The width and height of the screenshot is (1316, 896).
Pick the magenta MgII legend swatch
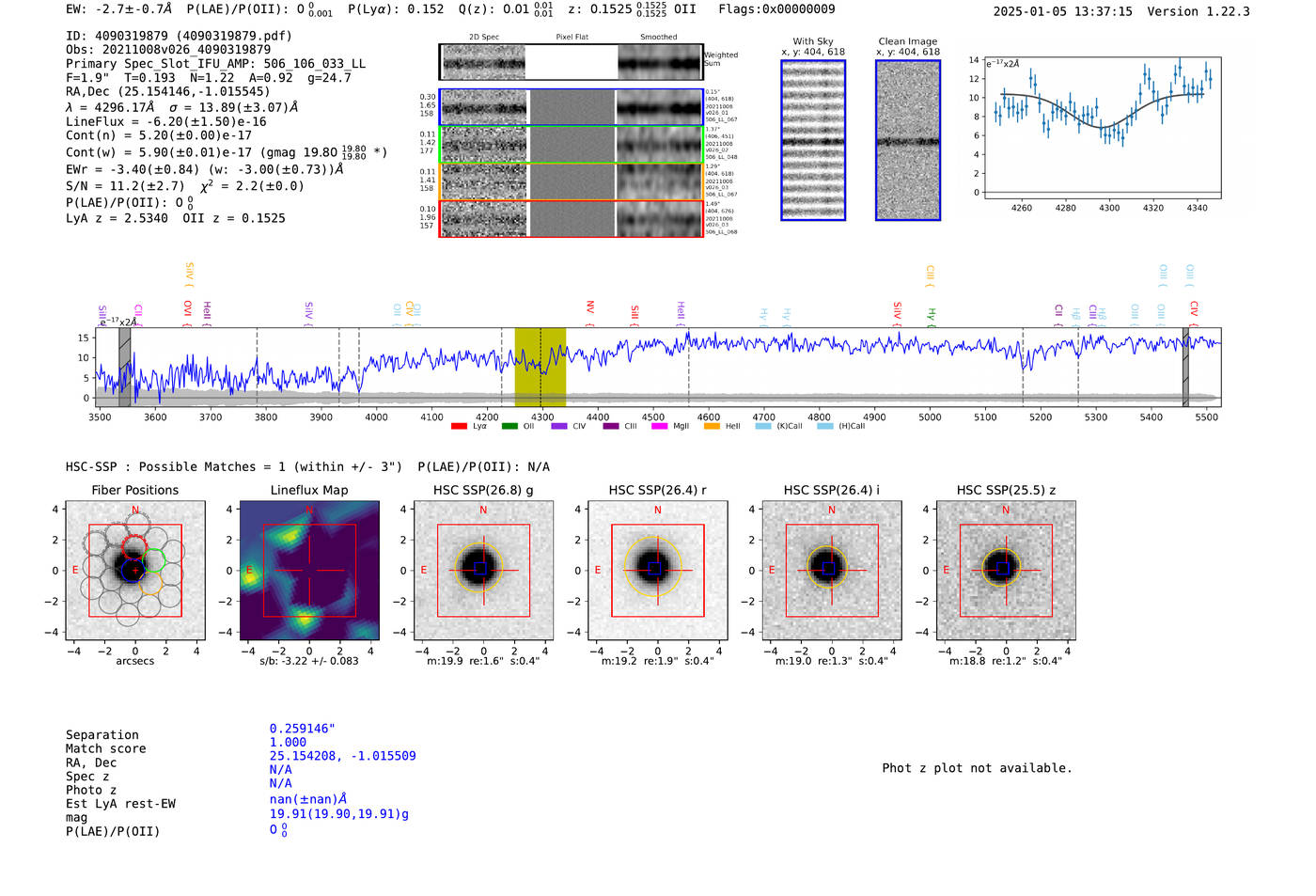click(x=659, y=426)
